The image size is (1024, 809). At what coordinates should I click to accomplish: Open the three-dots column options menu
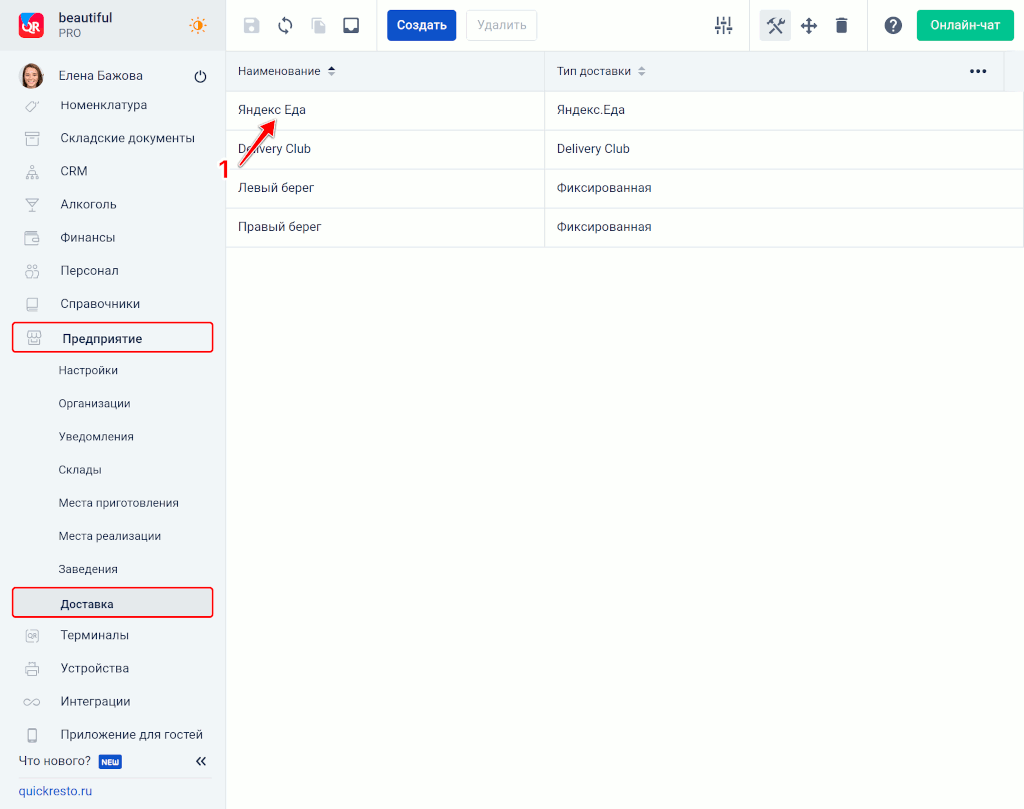978,71
